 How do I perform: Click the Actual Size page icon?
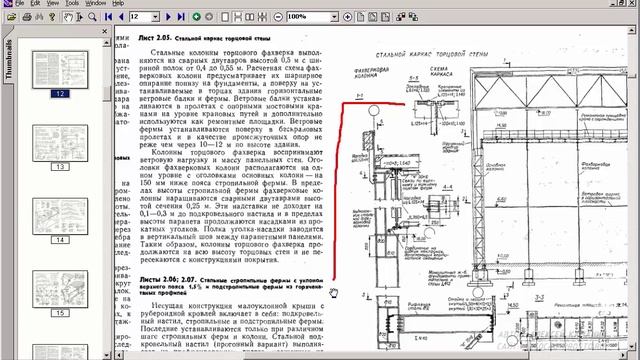point(360,17)
